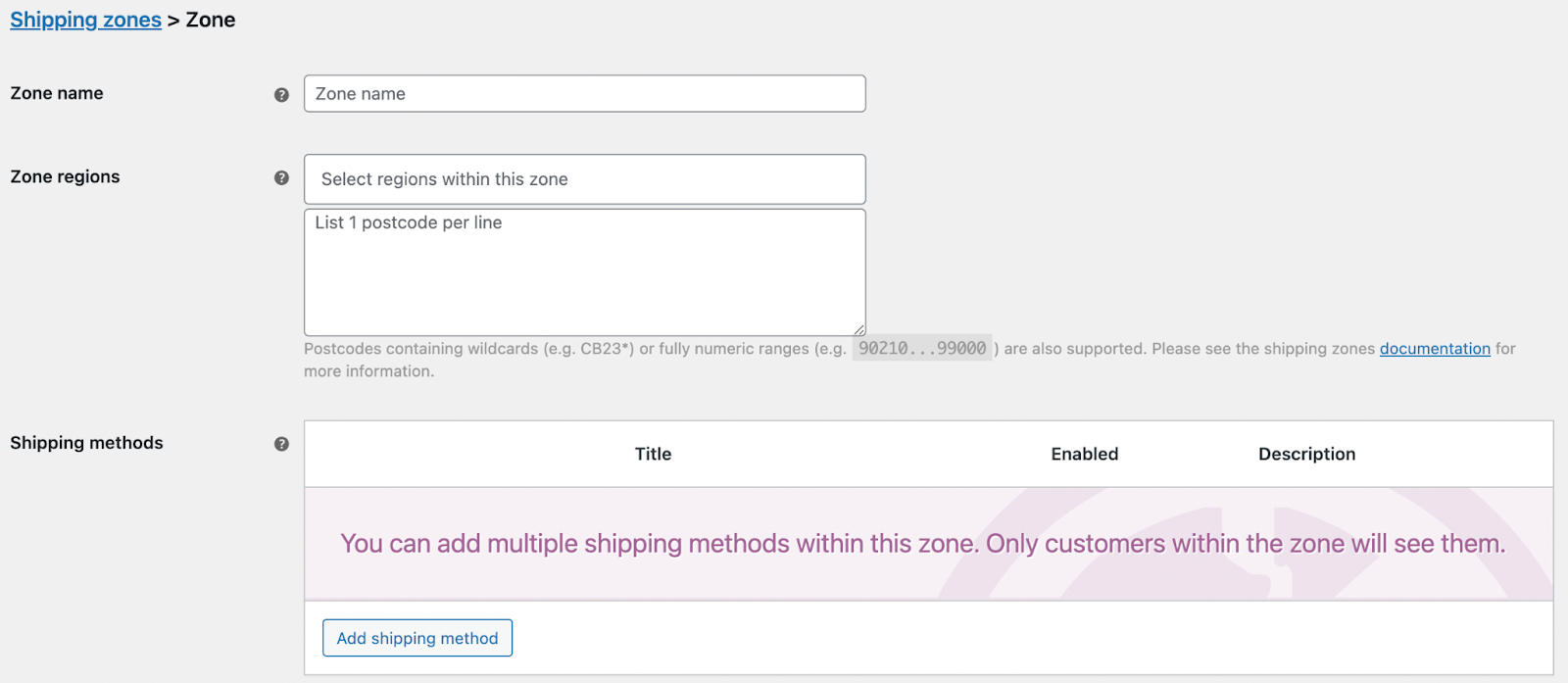
Task: Click the Enabled column header
Action: click(1083, 454)
